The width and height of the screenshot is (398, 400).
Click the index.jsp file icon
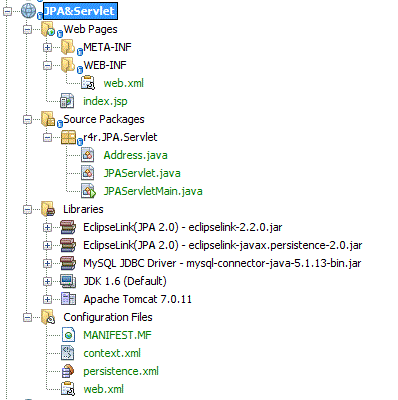coord(67,101)
